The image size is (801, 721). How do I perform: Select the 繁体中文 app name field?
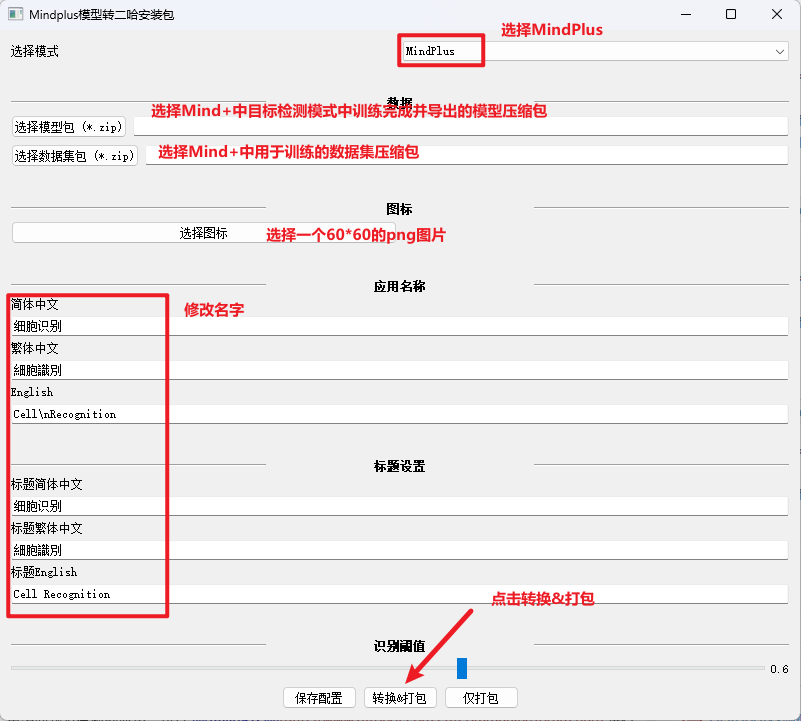coord(400,370)
